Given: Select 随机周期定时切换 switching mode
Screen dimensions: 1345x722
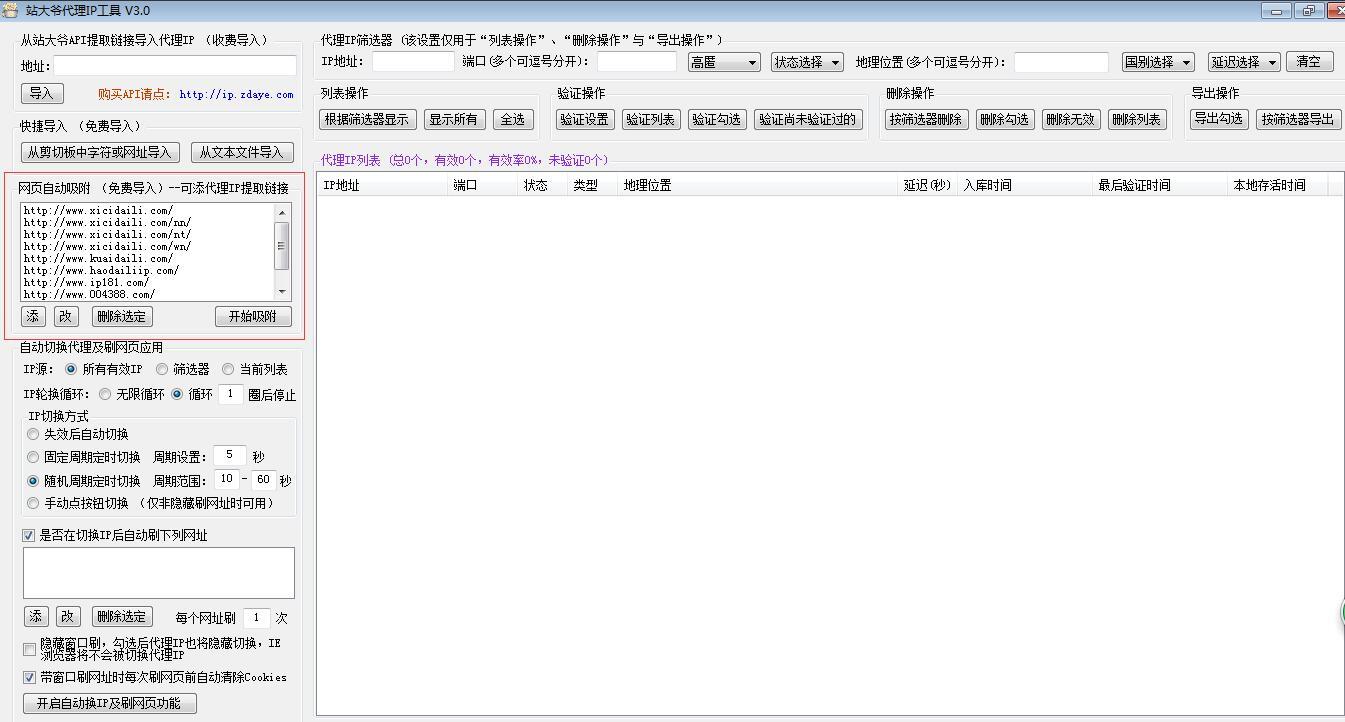Looking at the screenshot, I should 34,481.
